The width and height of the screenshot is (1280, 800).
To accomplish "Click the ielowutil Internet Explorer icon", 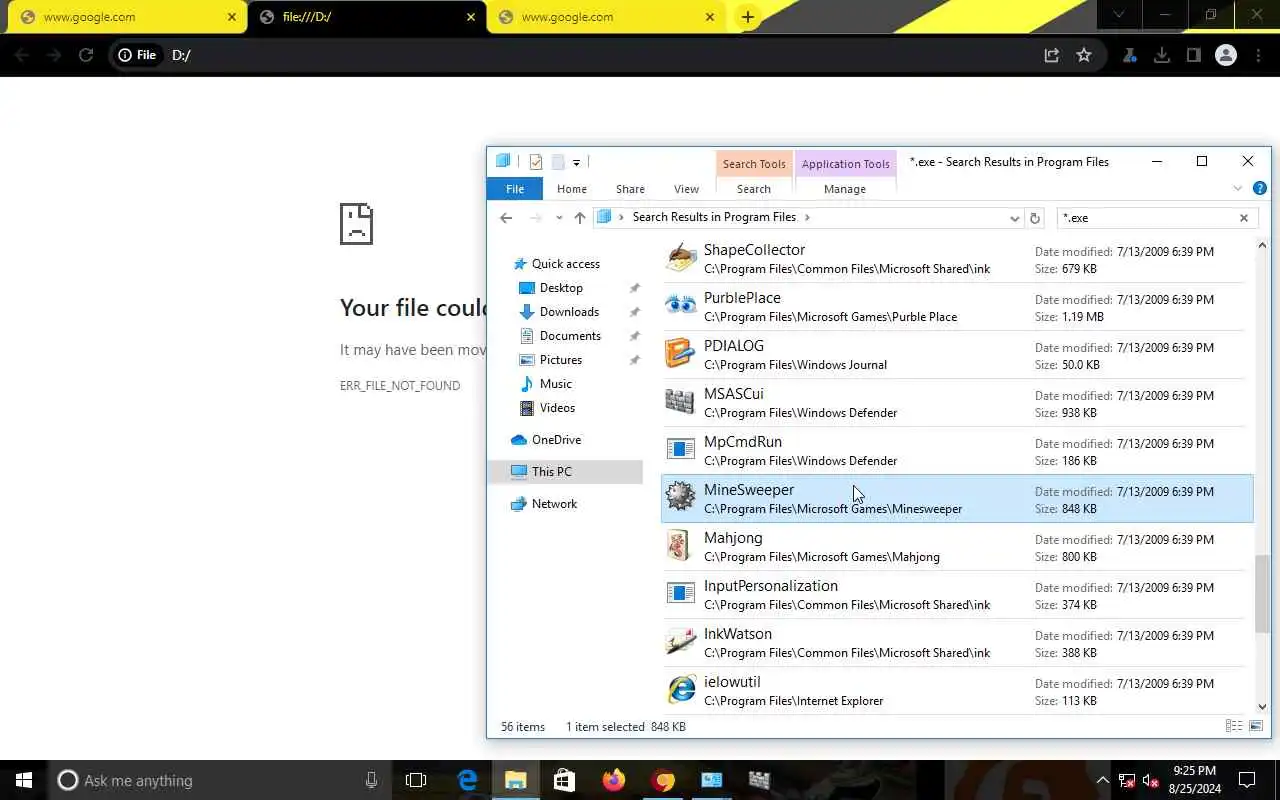I will 681,690.
